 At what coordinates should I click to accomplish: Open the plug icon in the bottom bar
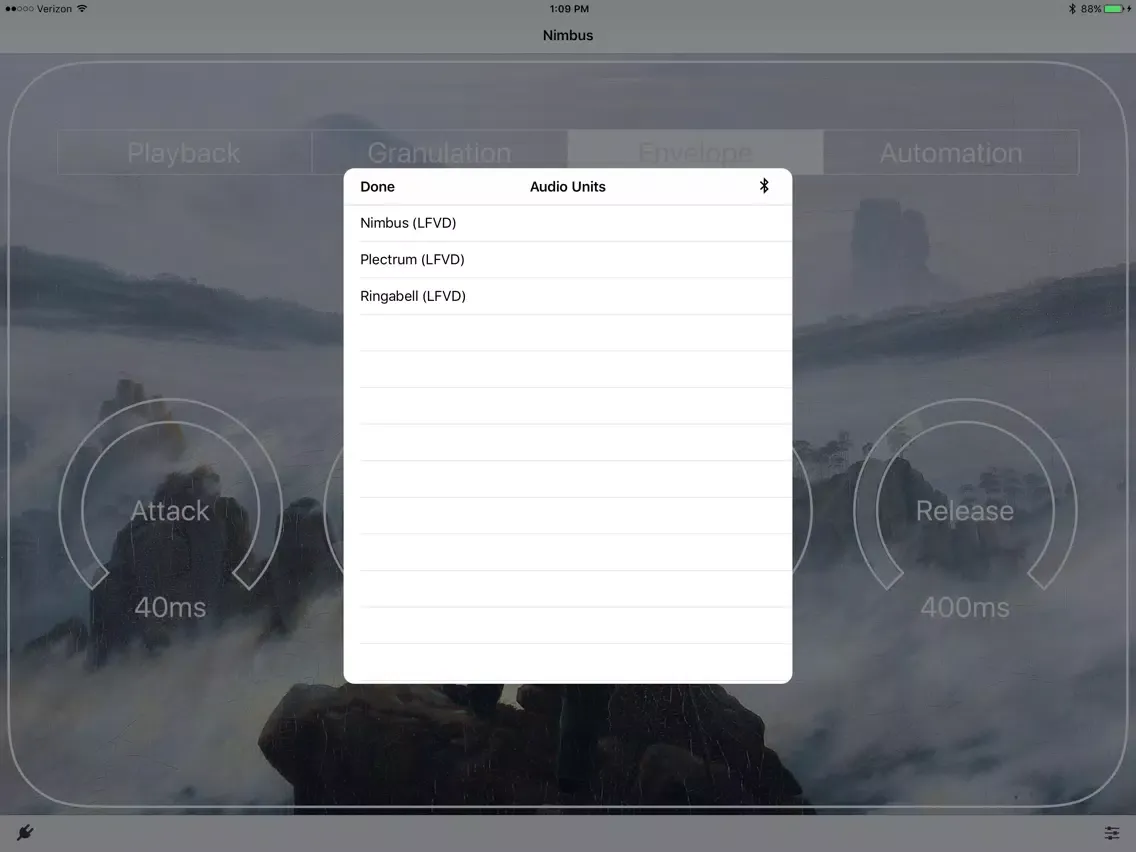tap(25, 832)
